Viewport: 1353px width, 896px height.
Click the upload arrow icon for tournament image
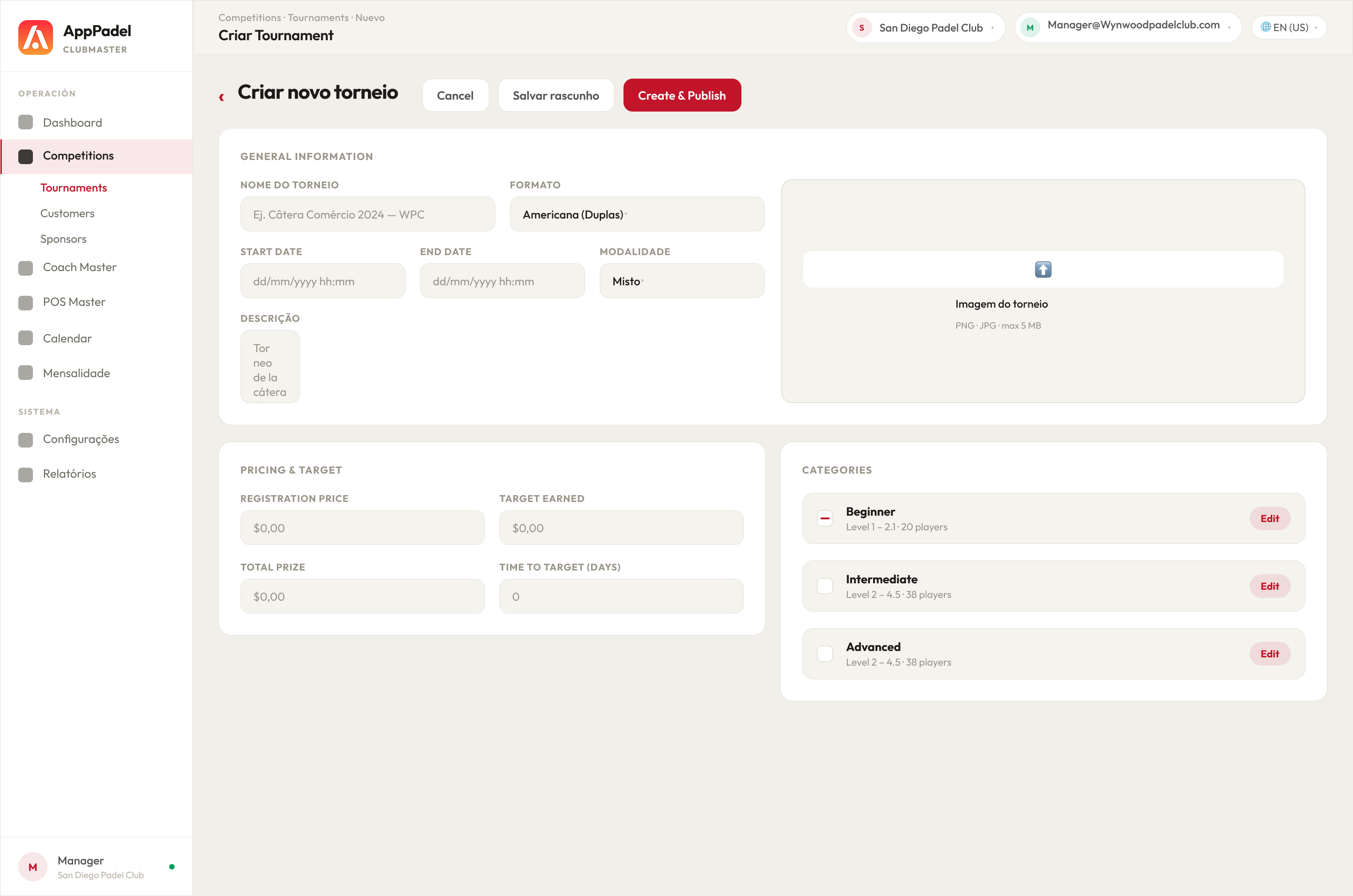pos(1043,269)
